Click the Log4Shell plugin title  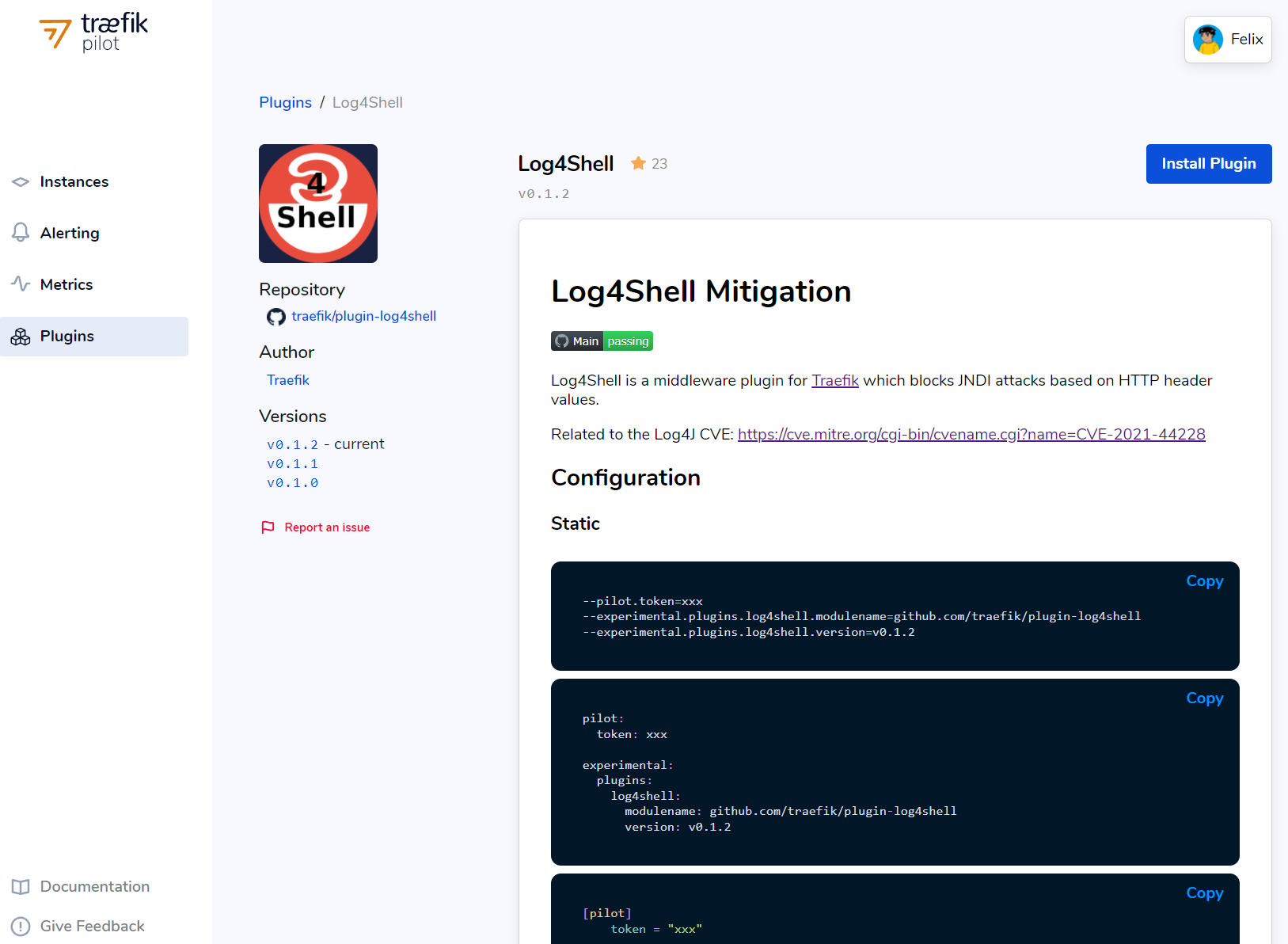click(566, 164)
